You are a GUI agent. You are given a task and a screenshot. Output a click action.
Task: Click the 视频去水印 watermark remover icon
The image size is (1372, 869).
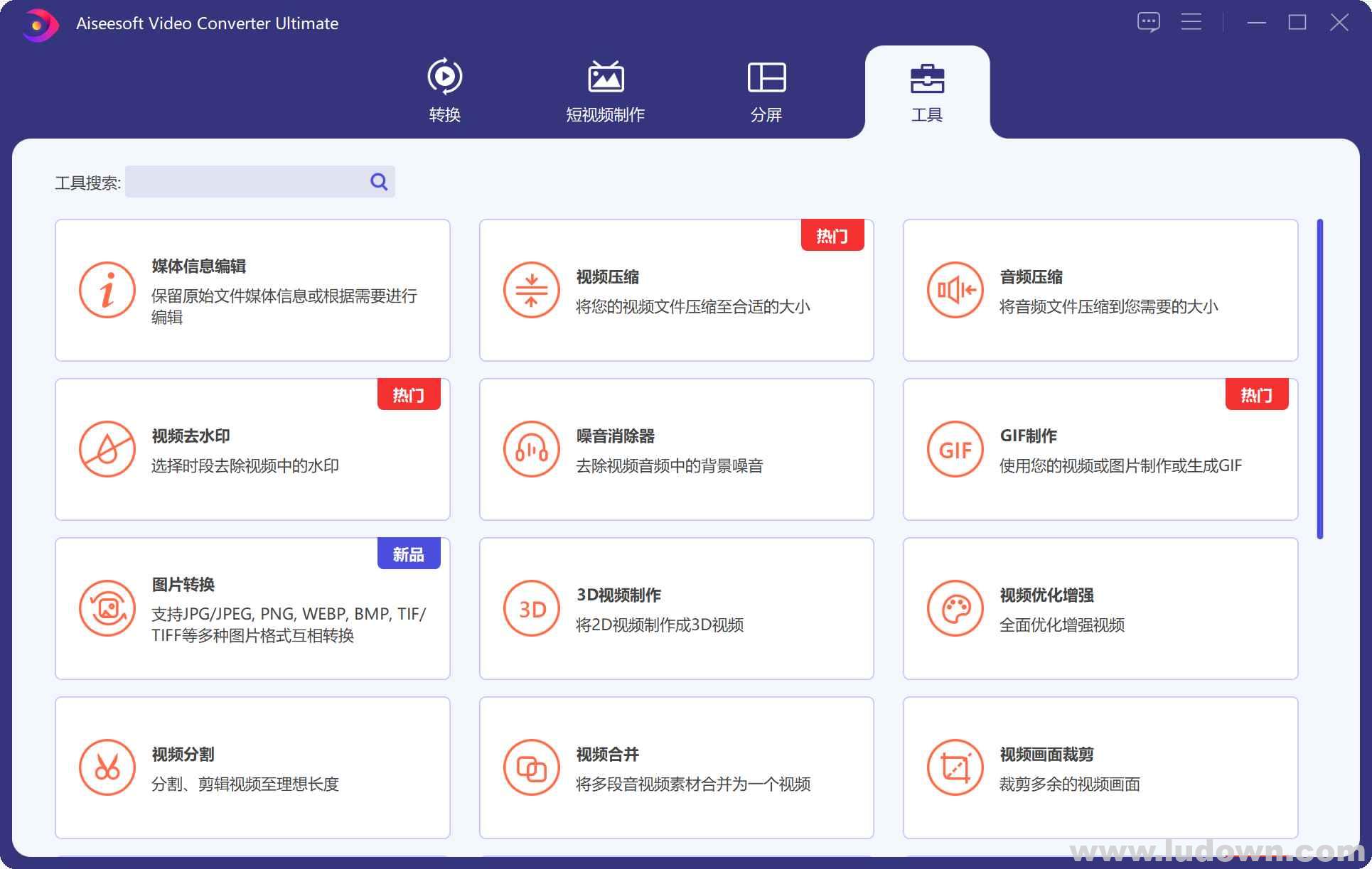pos(107,449)
